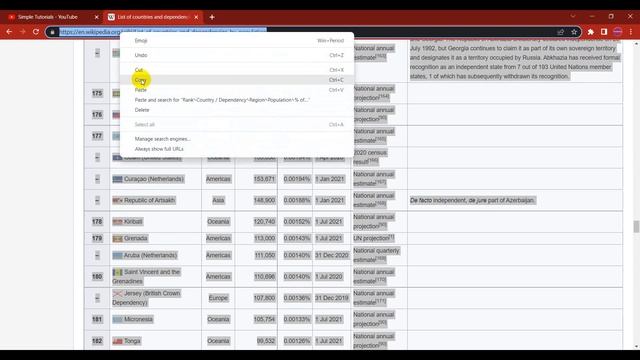This screenshot has height=360, width=640.
Task: Click Kiribati flag icon
Action: coord(118,221)
